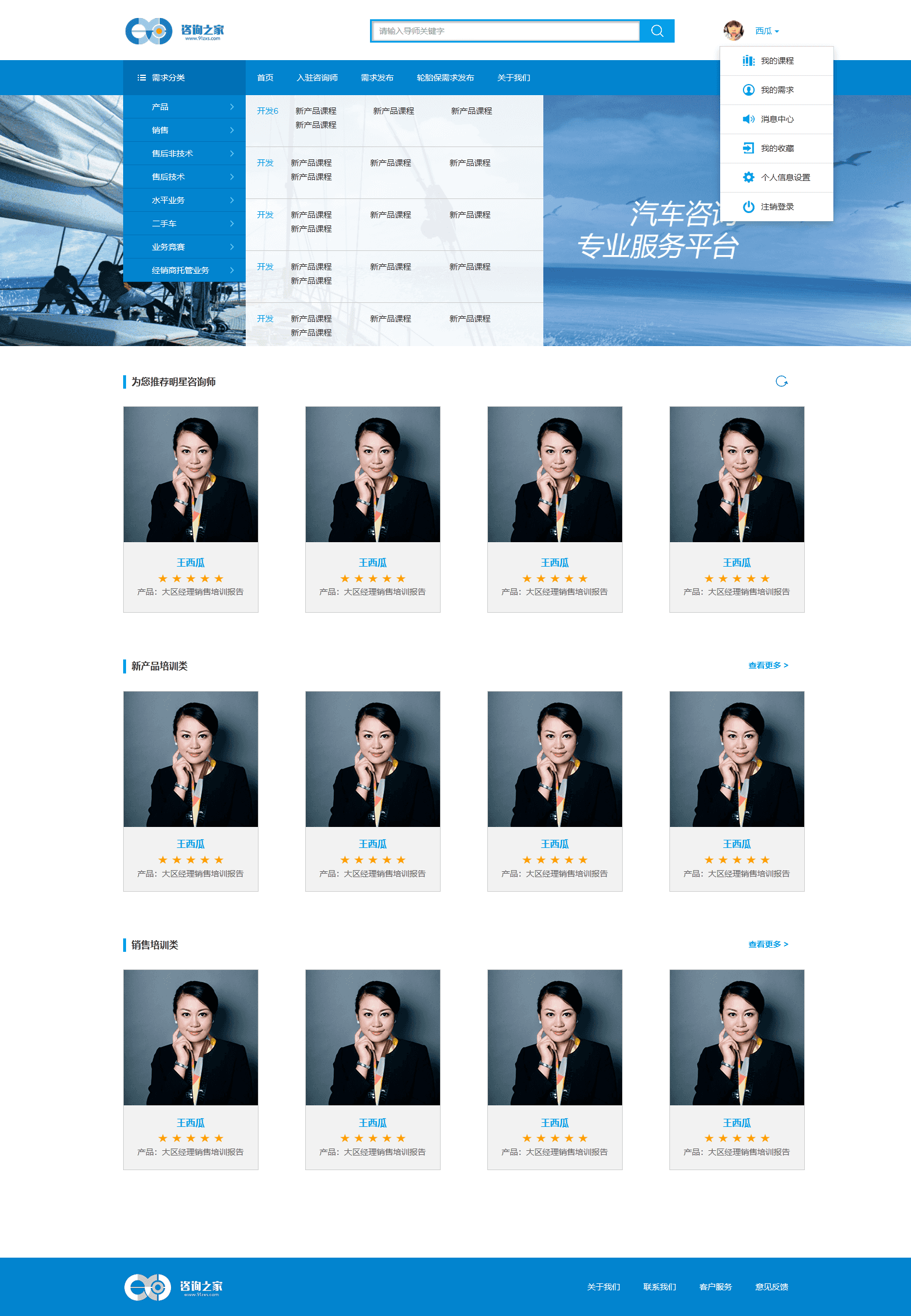The height and width of the screenshot is (1316, 911).
Task: Click the search magnifier button
Action: (x=657, y=31)
